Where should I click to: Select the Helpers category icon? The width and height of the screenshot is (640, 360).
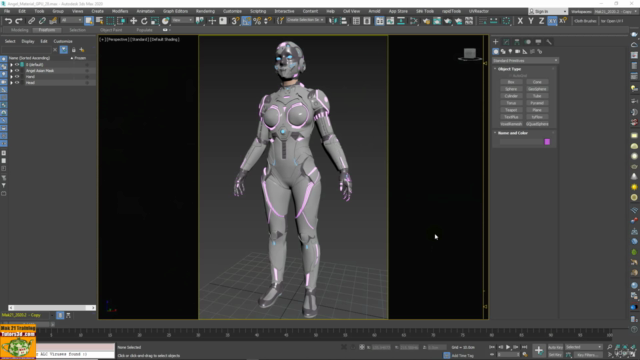[525, 51]
